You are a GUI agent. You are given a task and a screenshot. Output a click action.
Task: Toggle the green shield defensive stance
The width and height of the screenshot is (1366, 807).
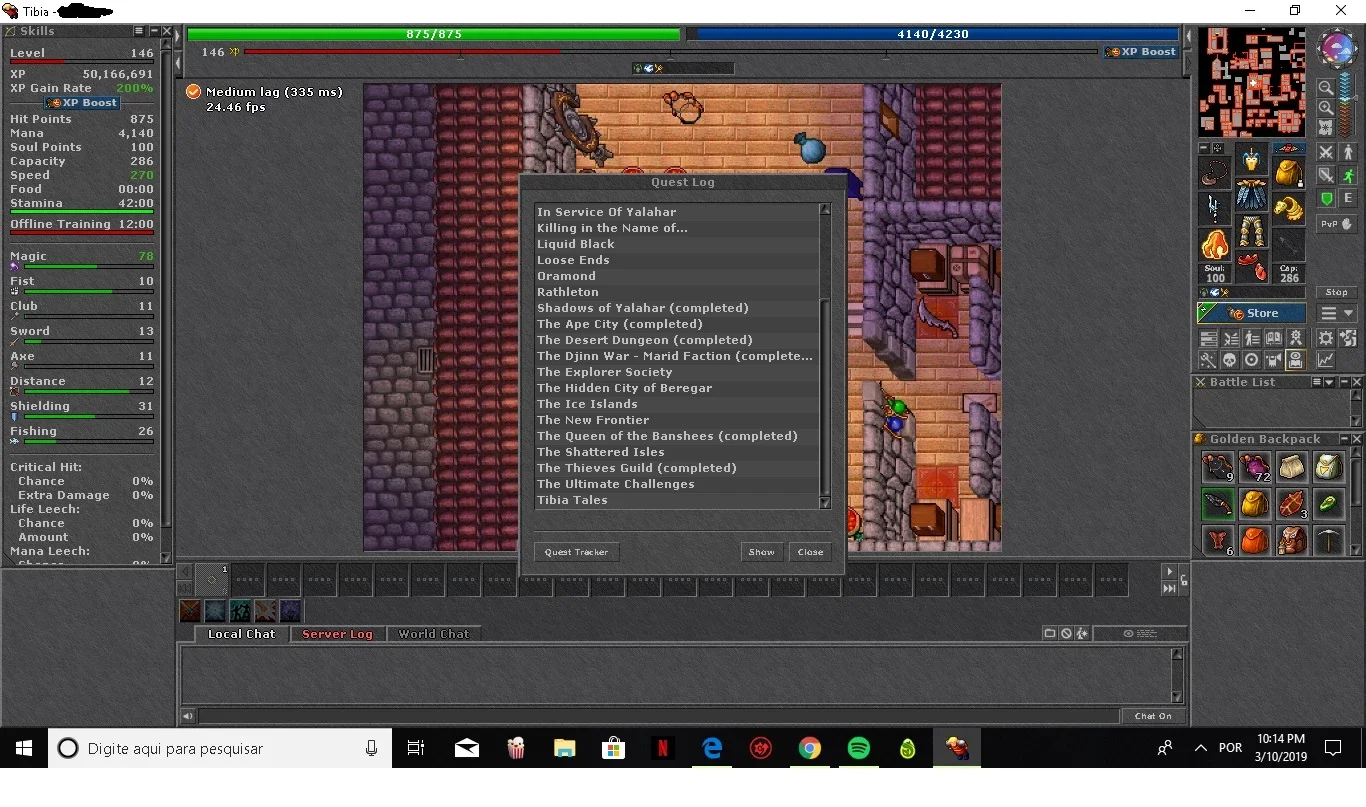point(1326,198)
